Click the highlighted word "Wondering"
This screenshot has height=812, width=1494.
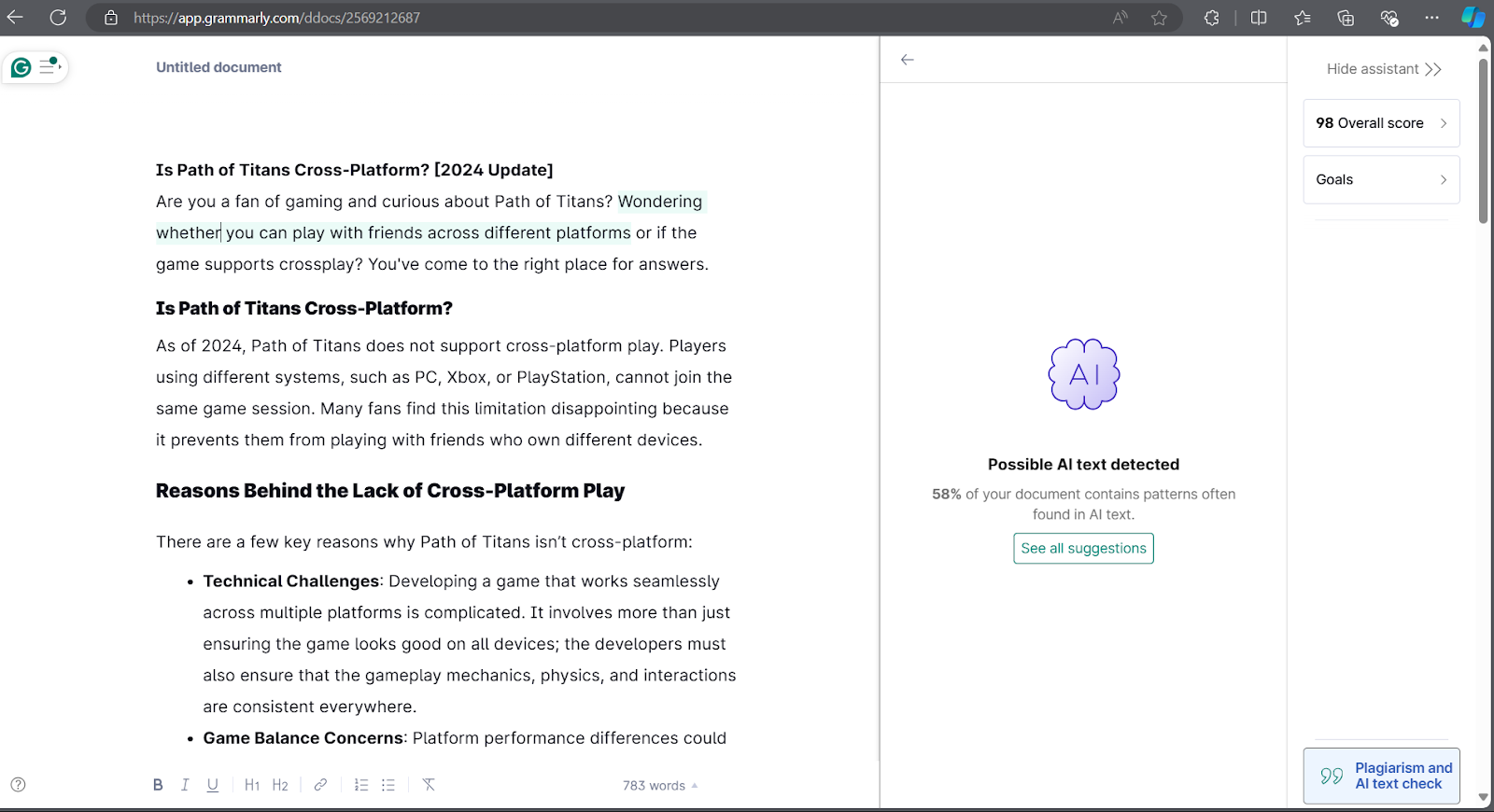[660, 202]
